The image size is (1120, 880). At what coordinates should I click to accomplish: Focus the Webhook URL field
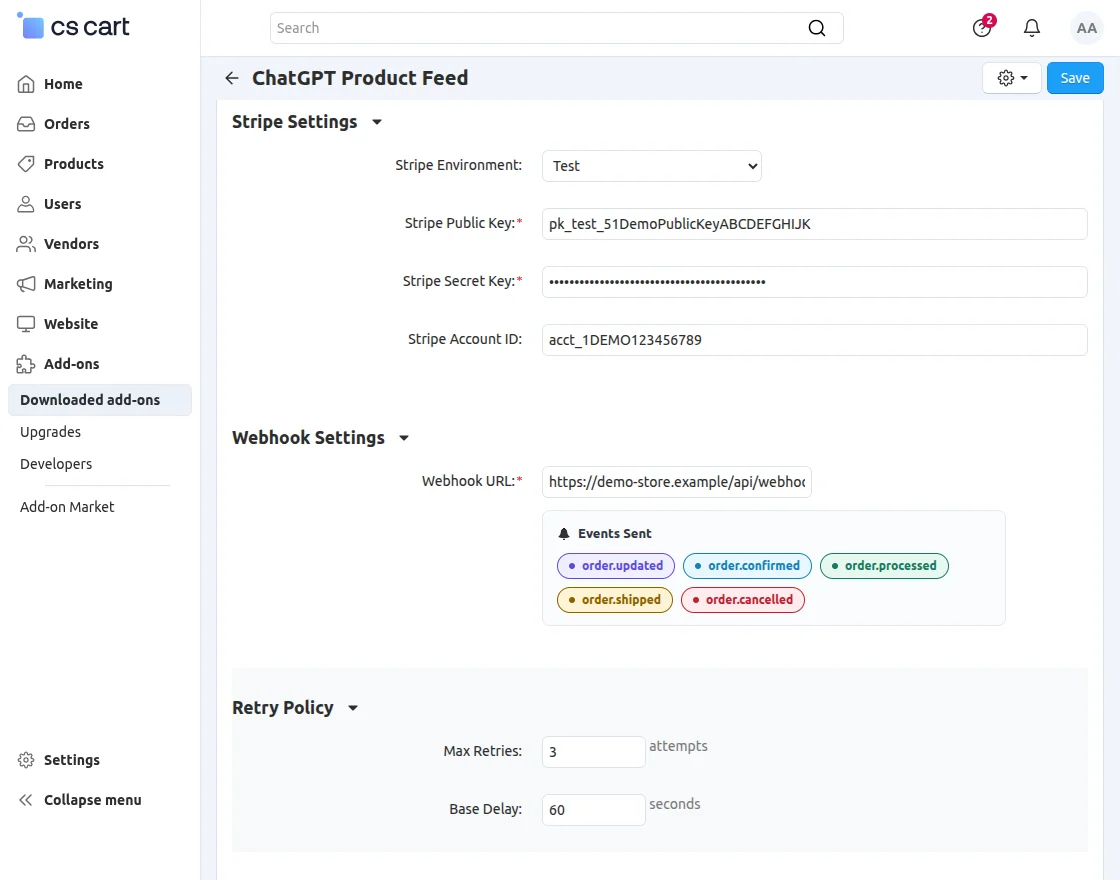676,482
